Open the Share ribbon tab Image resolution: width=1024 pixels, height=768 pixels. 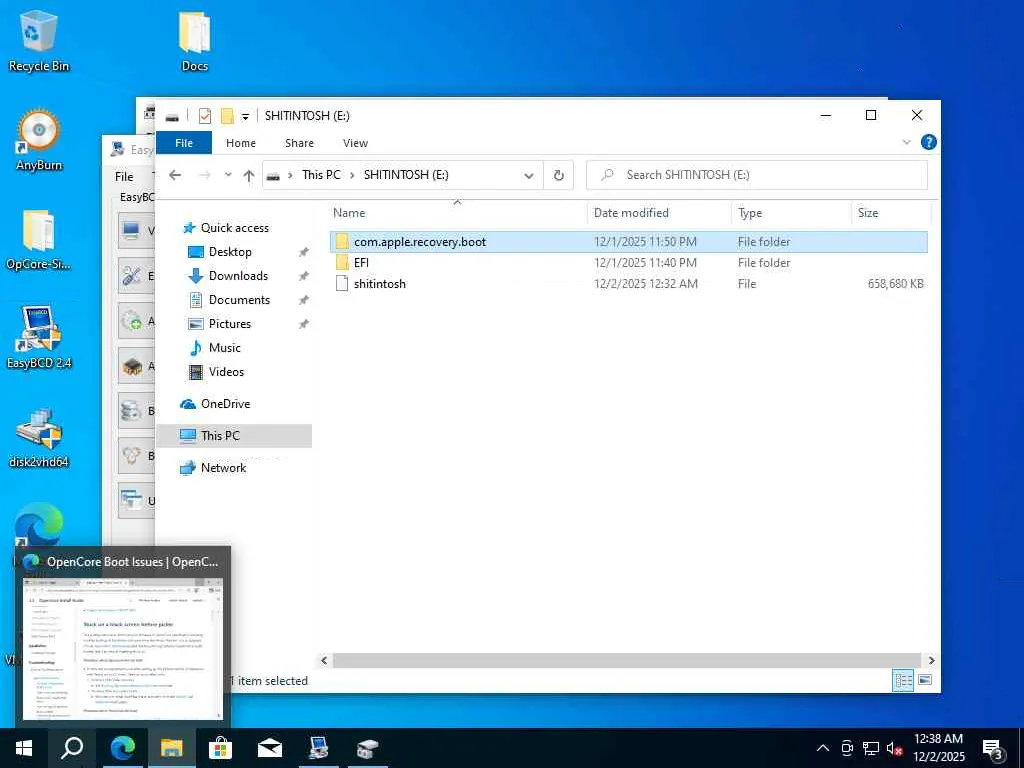(299, 143)
